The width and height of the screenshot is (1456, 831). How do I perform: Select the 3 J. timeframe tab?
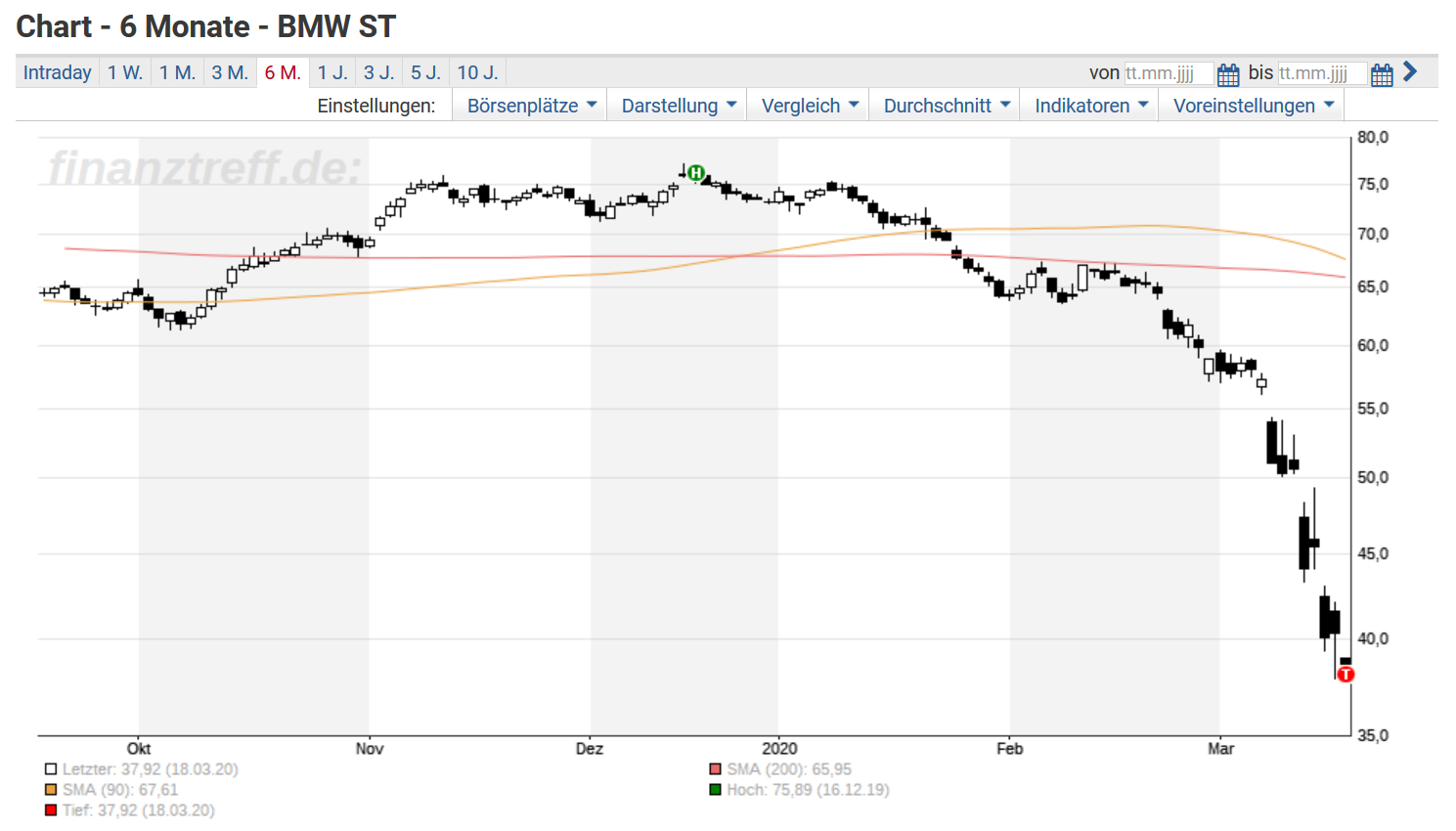pyautogui.click(x=379, y=72)
